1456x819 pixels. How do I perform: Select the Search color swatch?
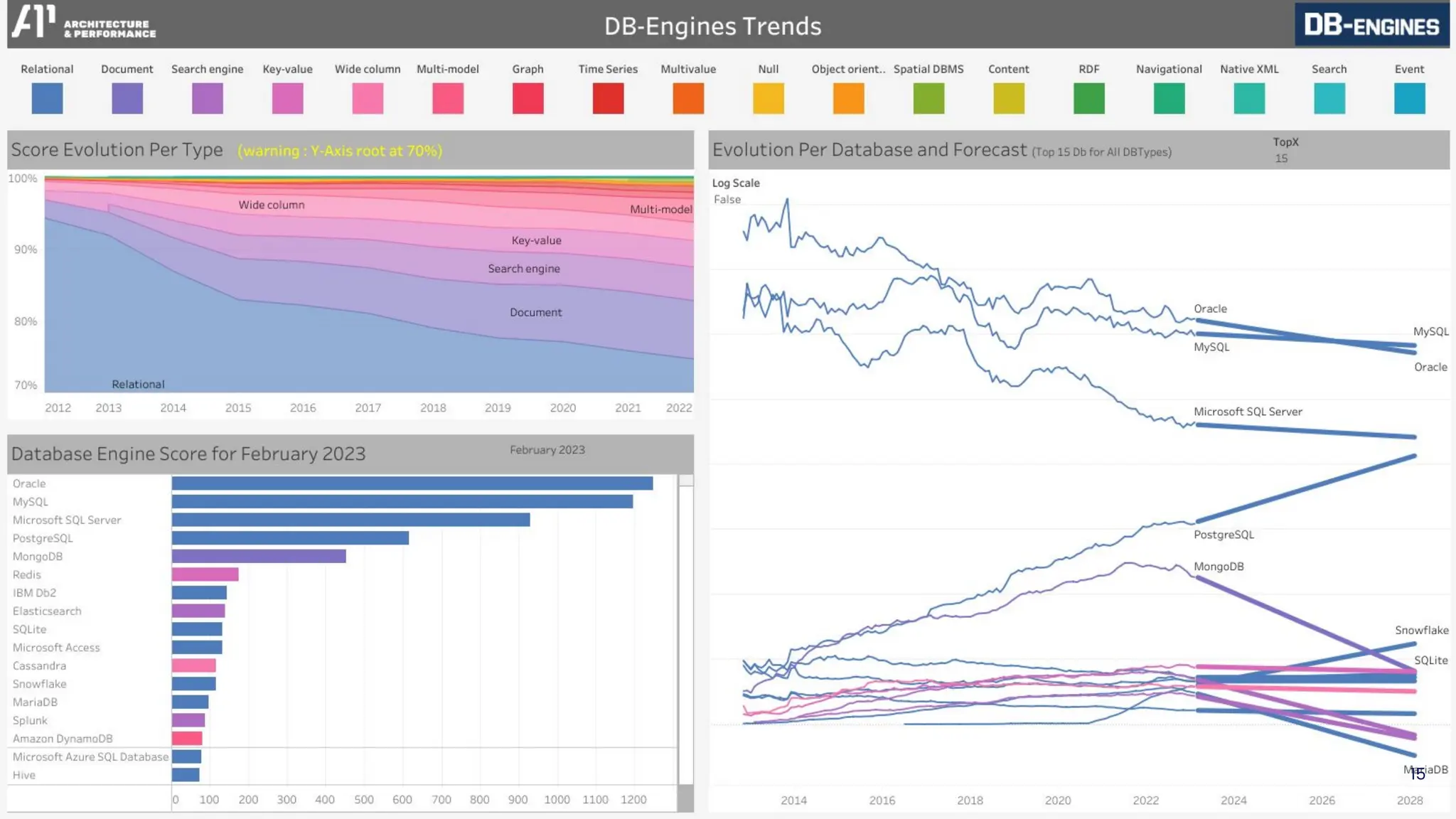pyautogui.click(x=1329, y=98)
